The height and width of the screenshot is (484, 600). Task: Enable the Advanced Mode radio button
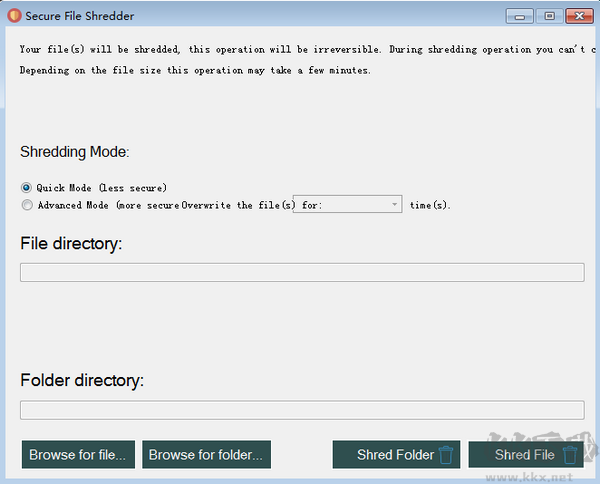coord(26,205)
